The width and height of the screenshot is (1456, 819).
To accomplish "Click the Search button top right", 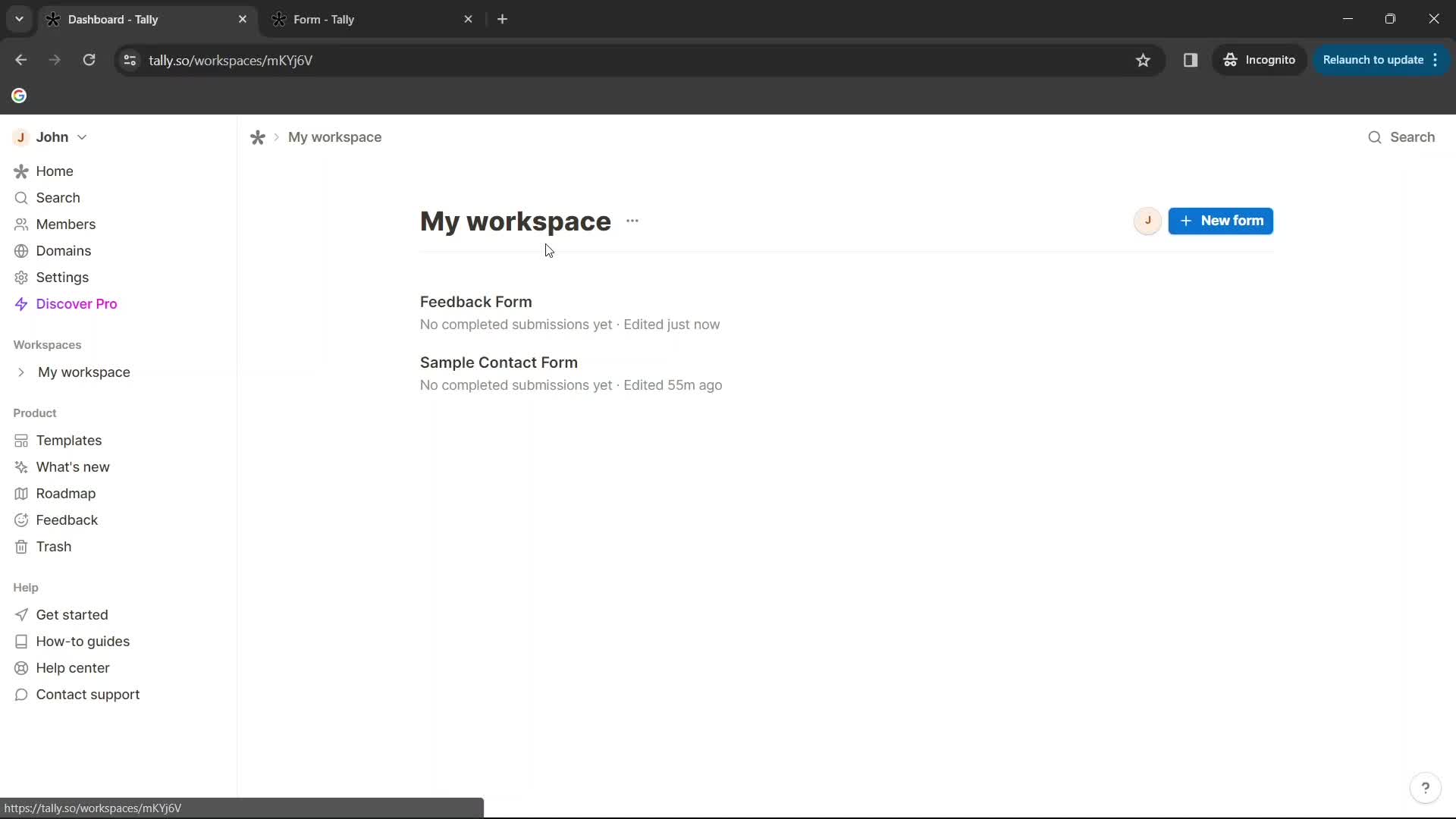I will [1402, 137].
